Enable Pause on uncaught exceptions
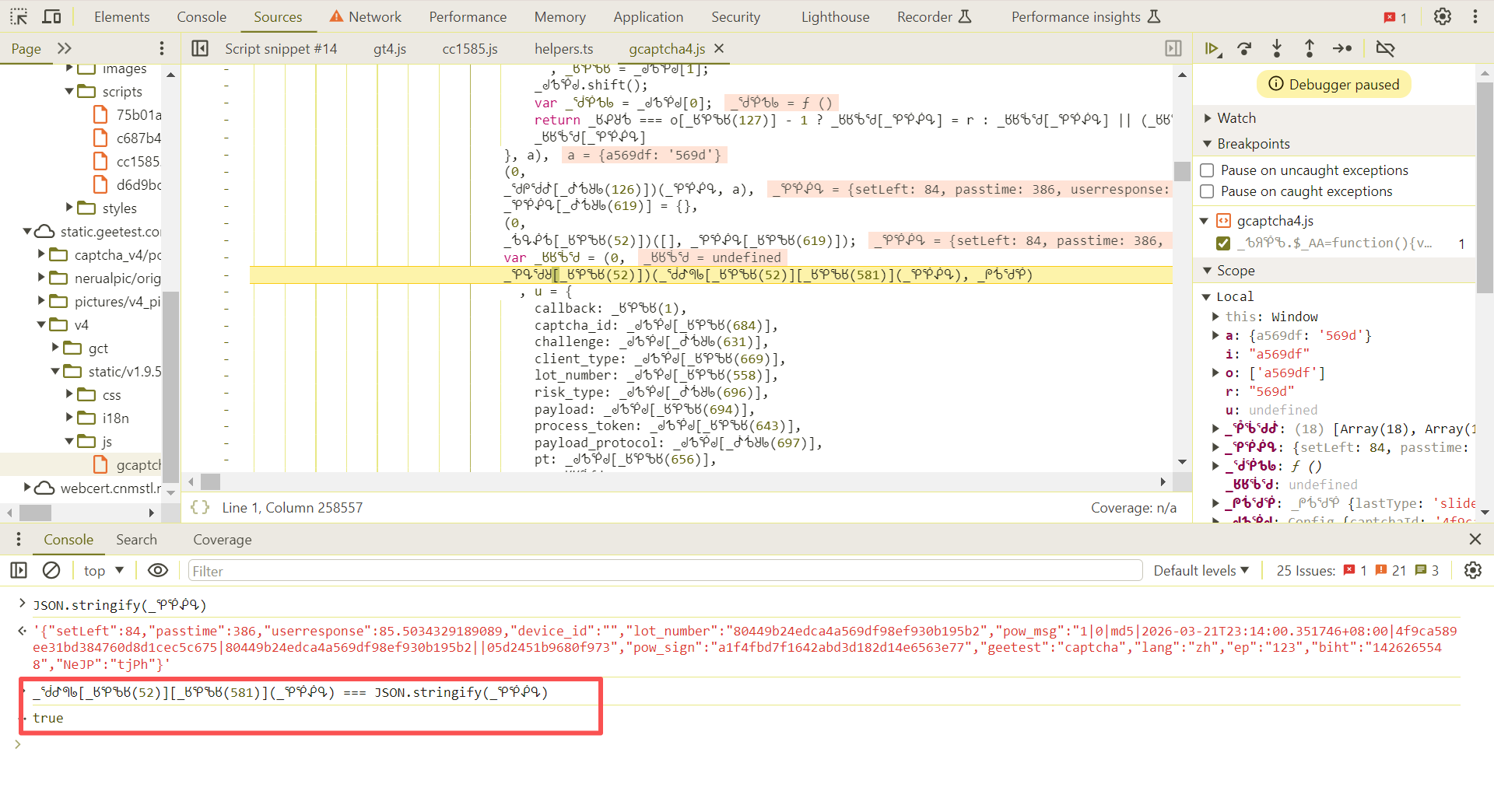The width and height of the screenshot is (1494, 812). (x=1207, y=170)
